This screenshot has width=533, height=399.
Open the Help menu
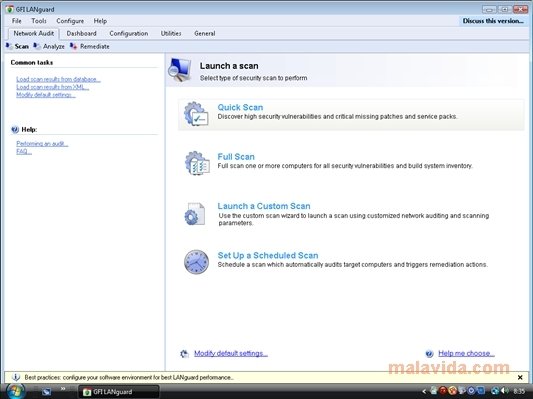click(x=100, y=21)
